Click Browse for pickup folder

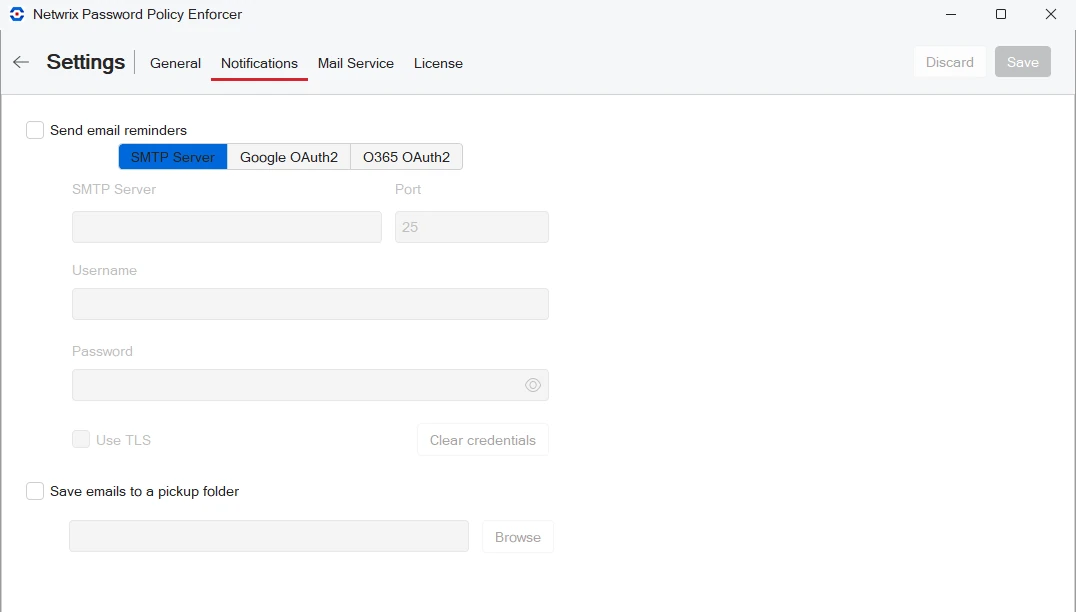point(517,537)
